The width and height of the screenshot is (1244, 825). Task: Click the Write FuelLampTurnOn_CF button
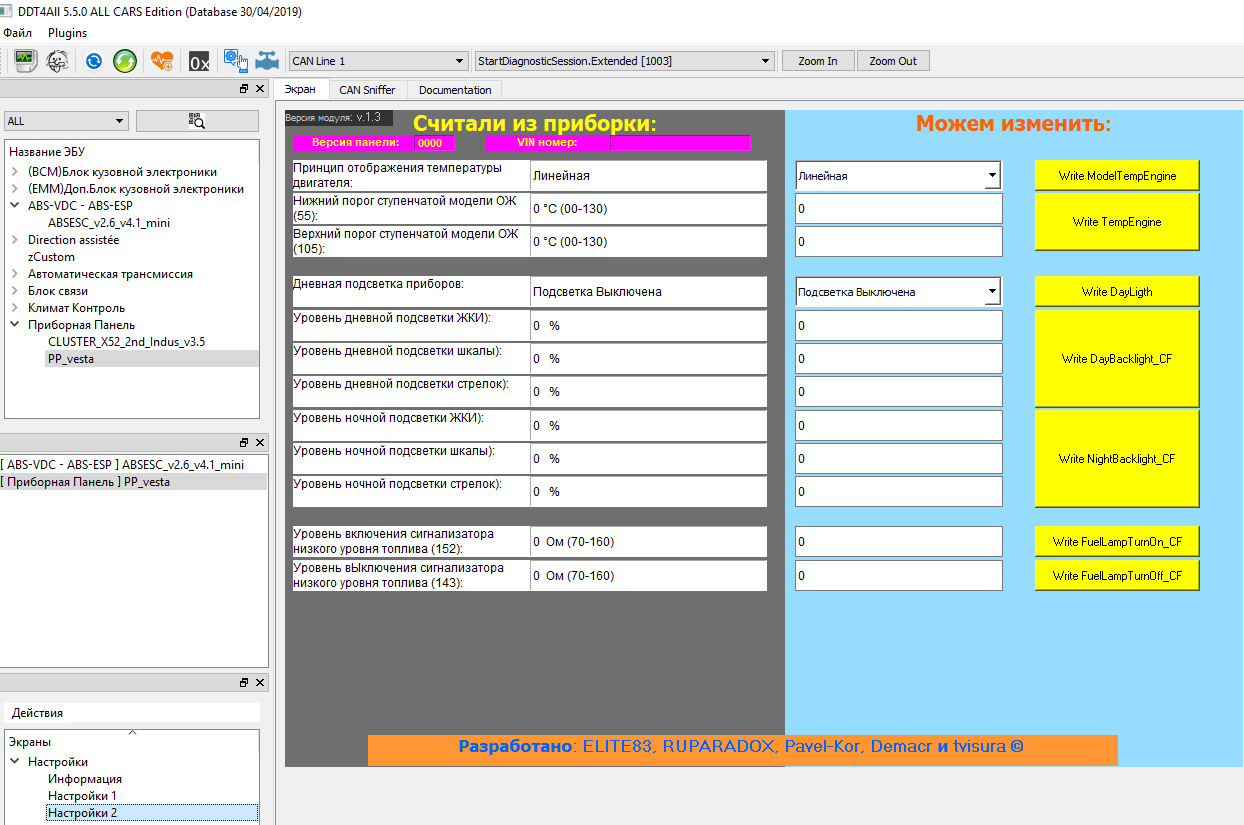(x=1116, y=542)
